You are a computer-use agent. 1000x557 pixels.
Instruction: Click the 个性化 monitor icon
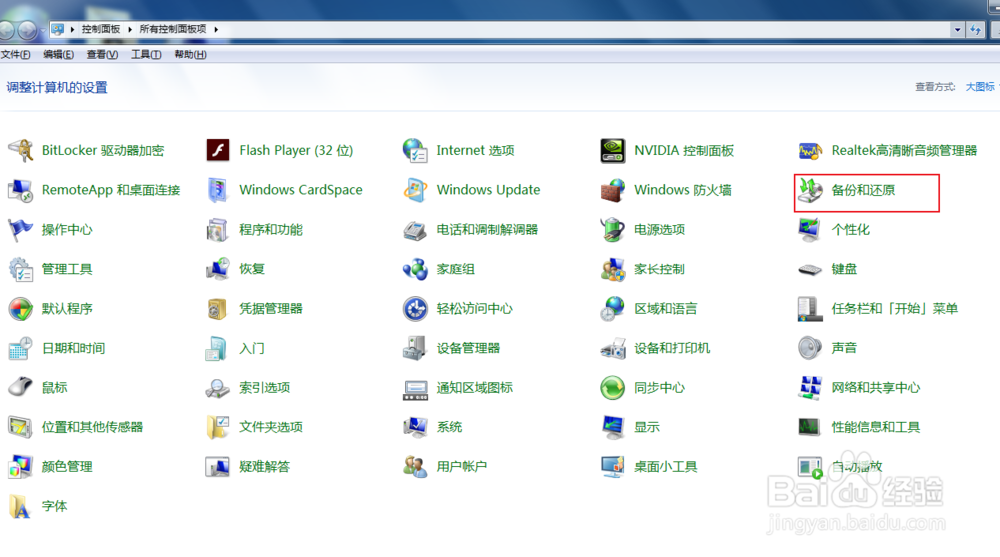[810, 230]
